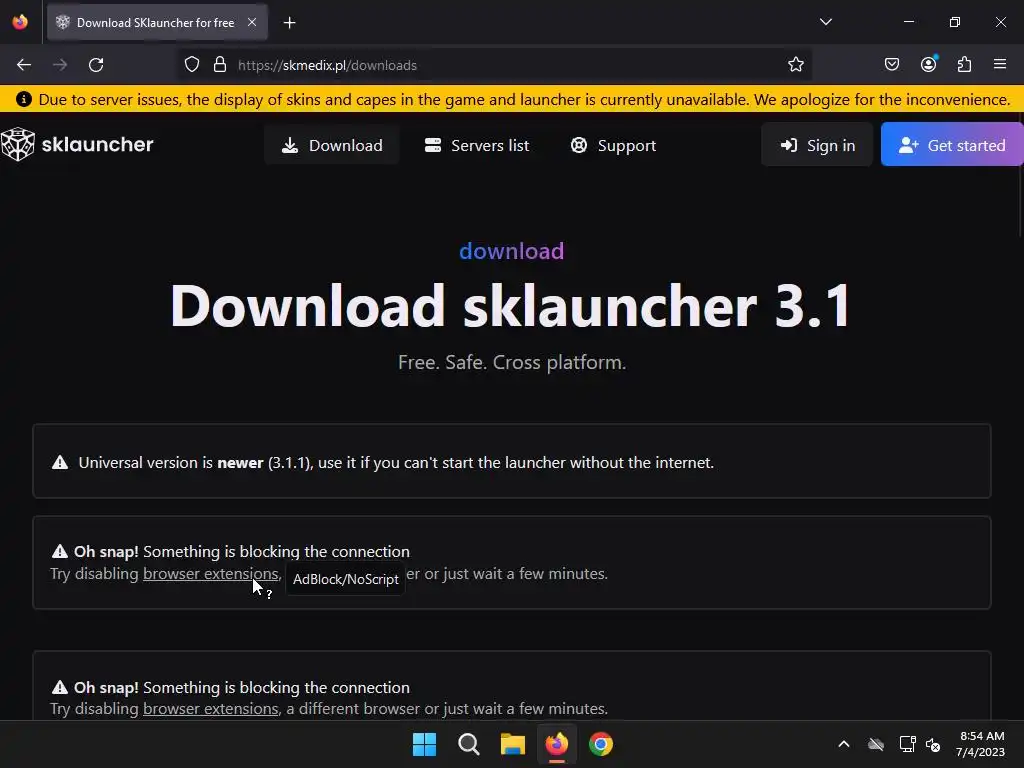Click the AdBlock/NoScript tooltip
This screenshot has height=768, width=1024.
345,579
